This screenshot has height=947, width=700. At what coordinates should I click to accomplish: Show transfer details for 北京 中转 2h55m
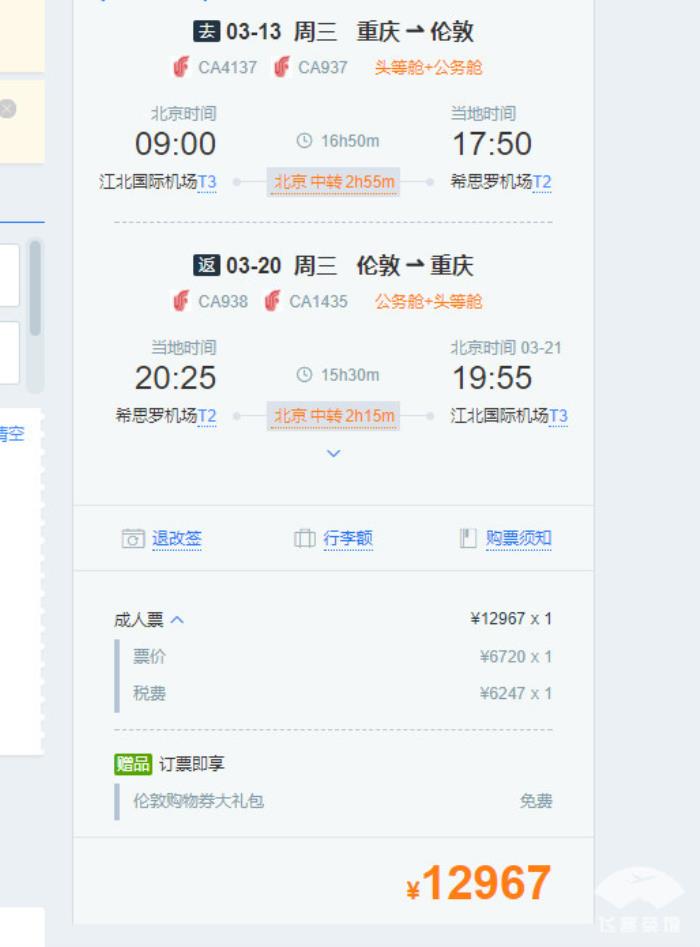pyautogui.click(x=334, y=182)
